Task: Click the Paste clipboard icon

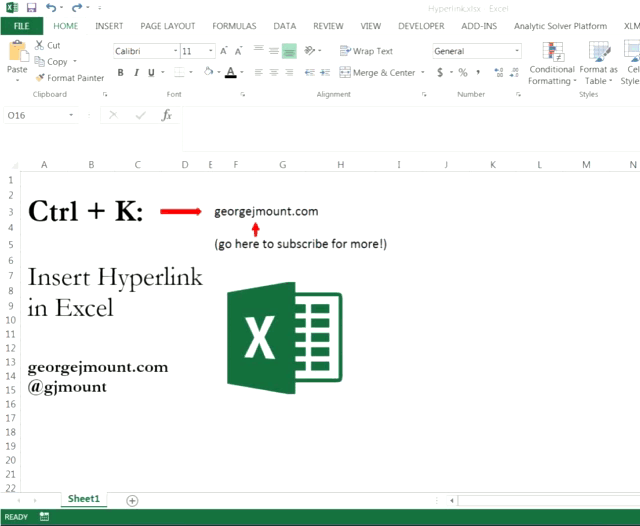Action: pyautogui.click(x=18, y=51)
